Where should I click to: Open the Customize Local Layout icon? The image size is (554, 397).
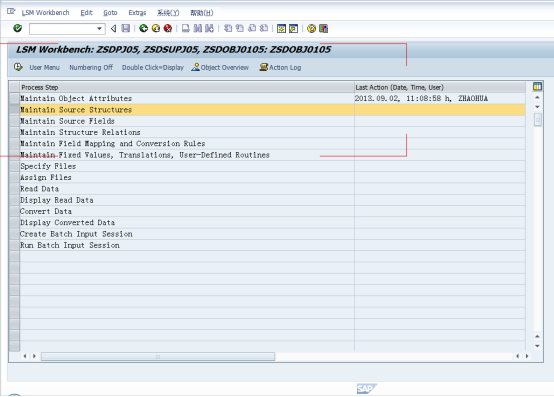[323, 29]
